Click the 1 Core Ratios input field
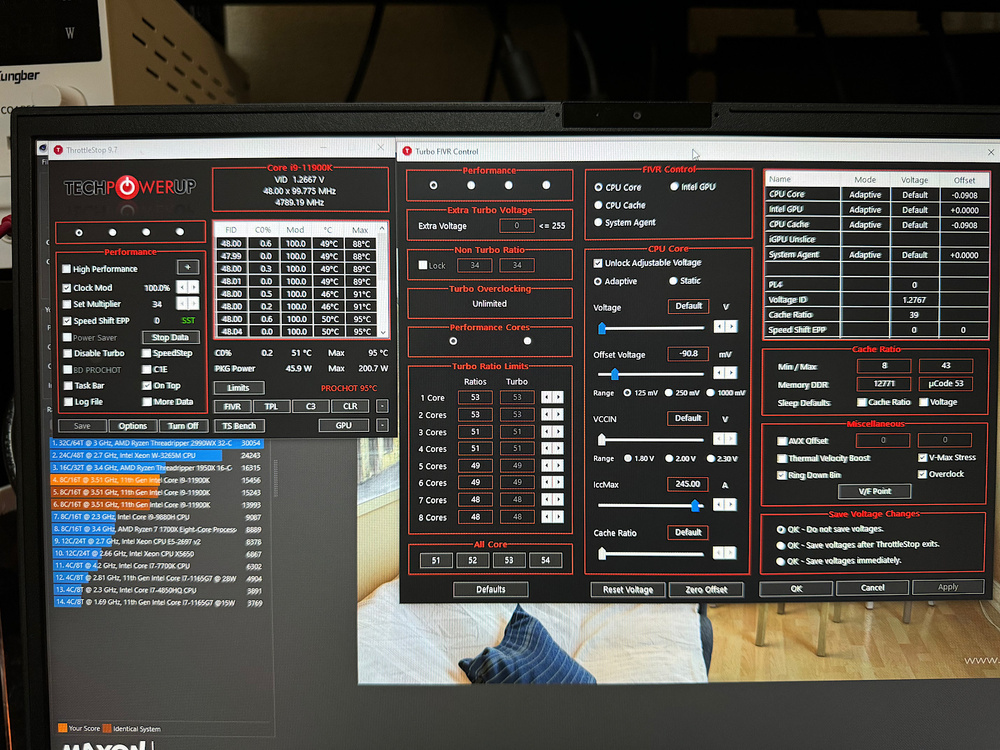Viewport: 1000px width, 750px height. 475,397
